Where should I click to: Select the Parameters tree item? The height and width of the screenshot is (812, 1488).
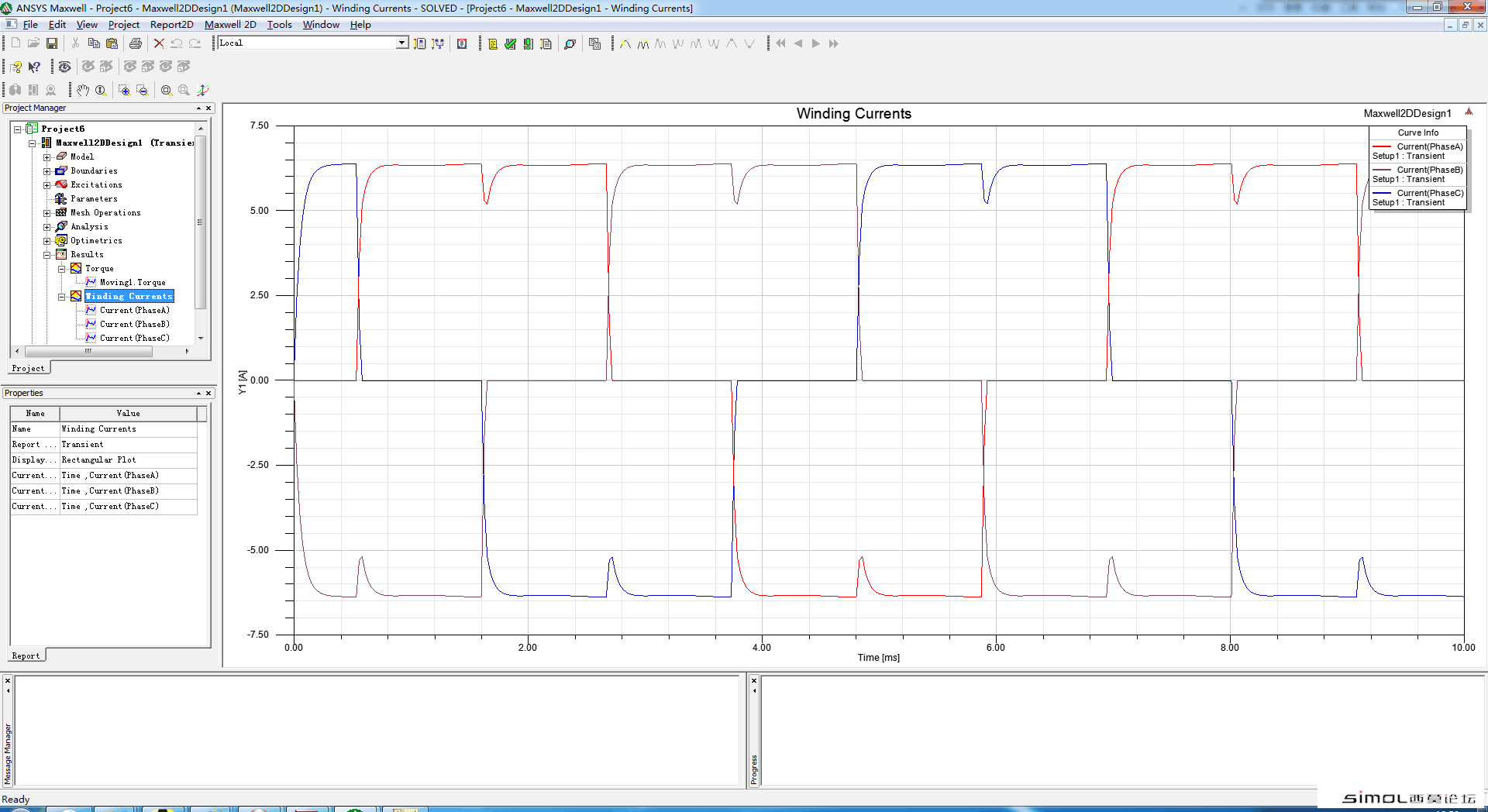click(94, 198)
